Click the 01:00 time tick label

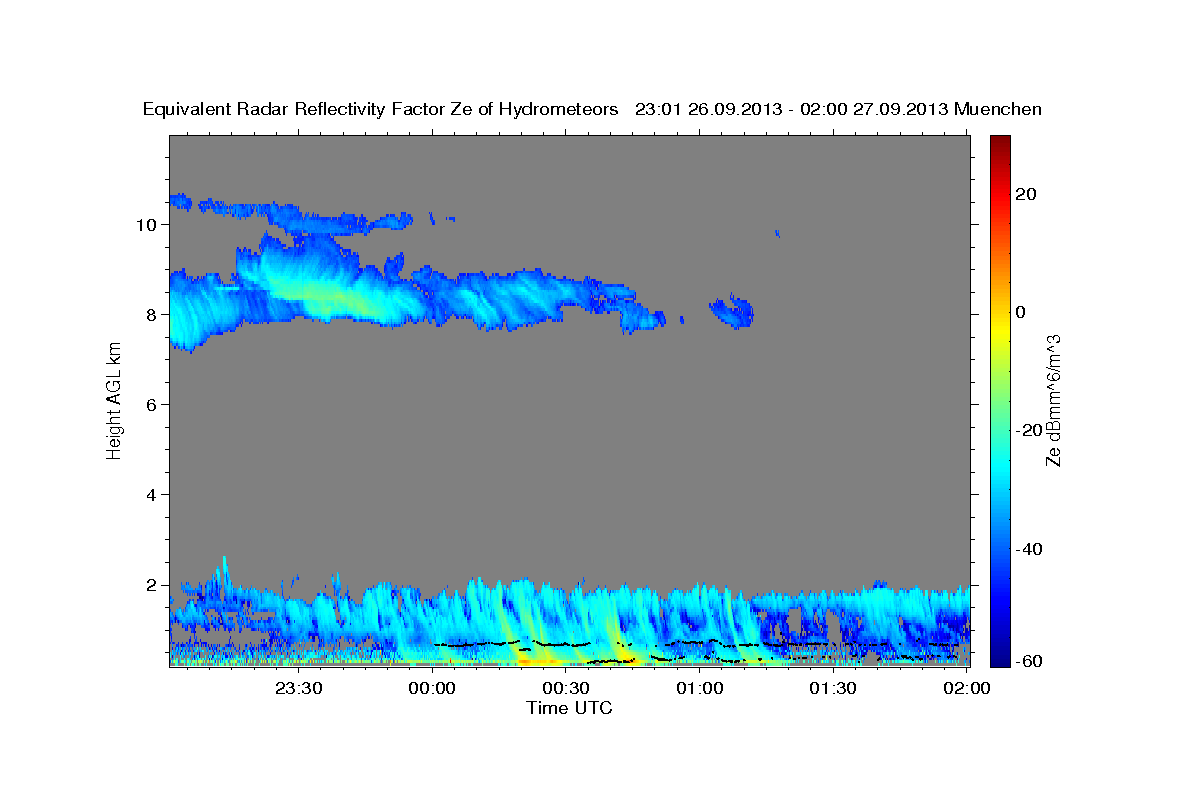pos(700,688)
